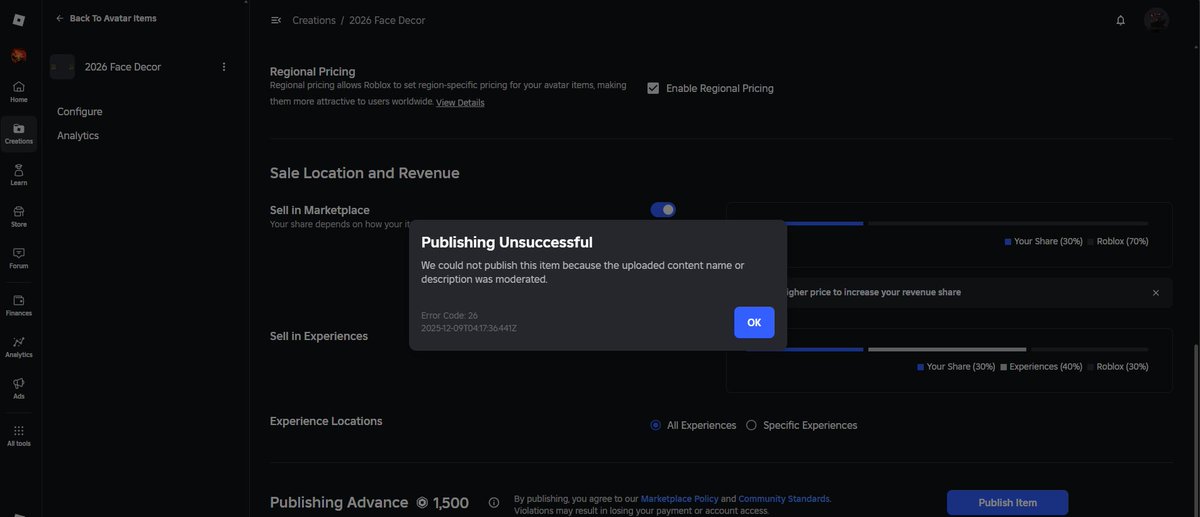The height and width of the screenshot is (517, 1200).
Task: Click the Roblox logo icon
Action: (19, 20)
